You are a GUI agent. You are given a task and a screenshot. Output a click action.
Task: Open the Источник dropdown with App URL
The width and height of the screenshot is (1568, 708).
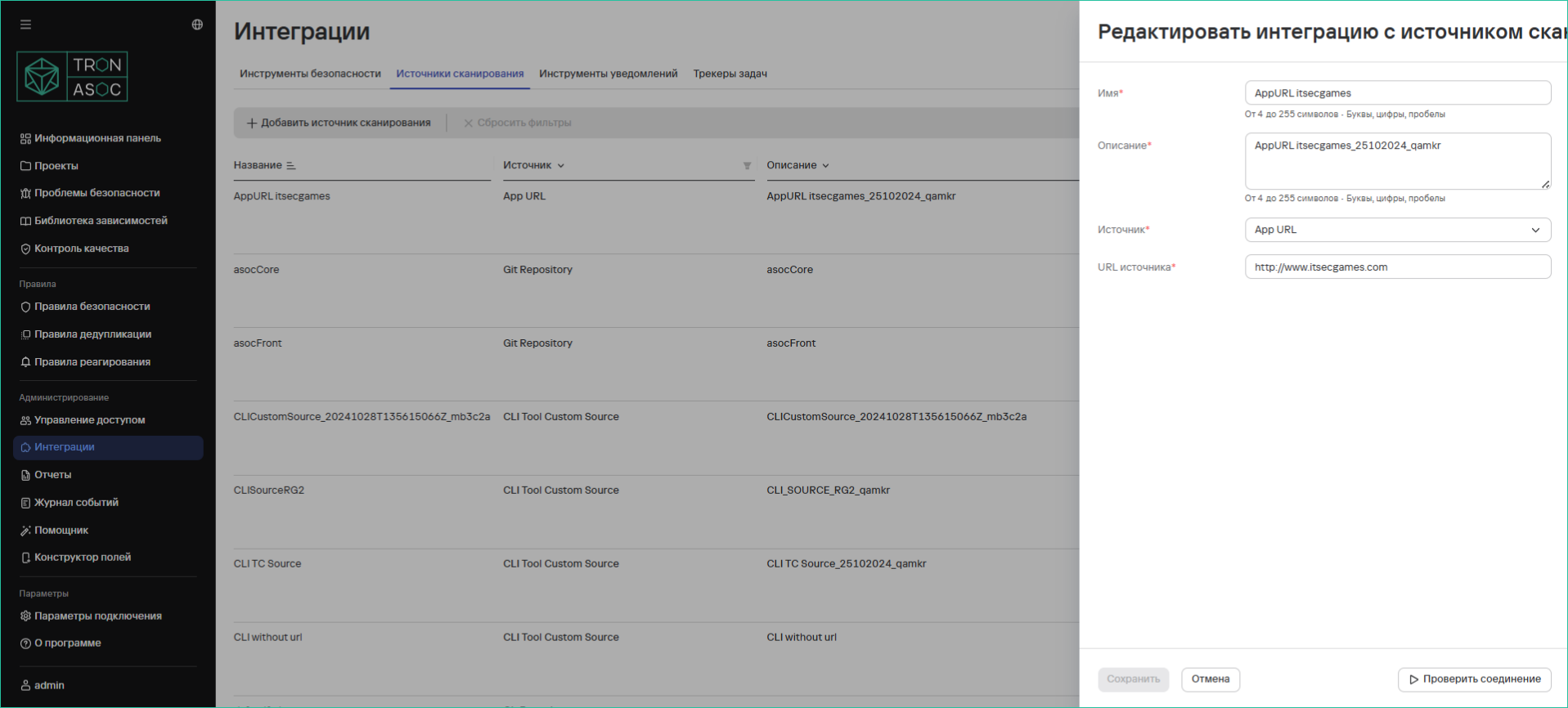click(1397, 230)
